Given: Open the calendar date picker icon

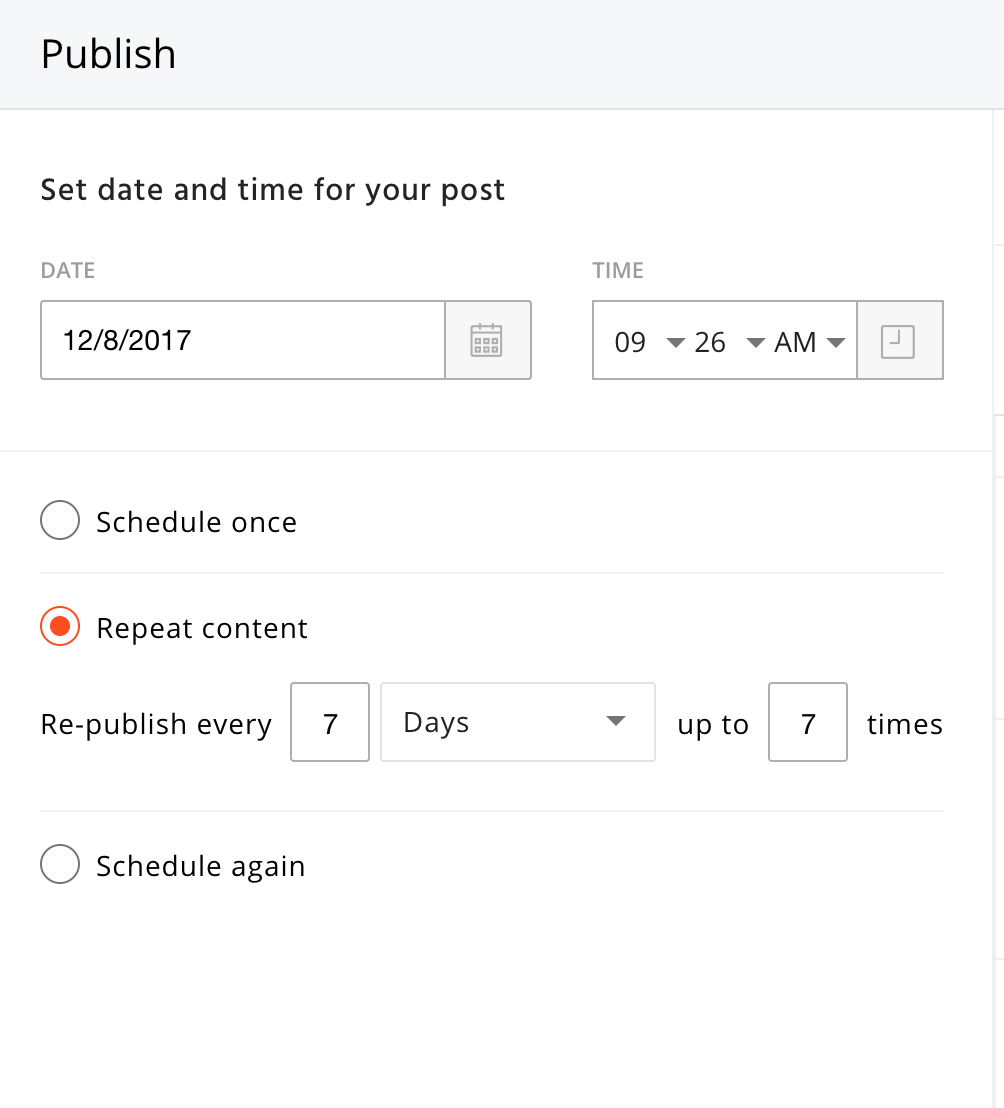Looking at the screenshot, I should click(487, 341).
